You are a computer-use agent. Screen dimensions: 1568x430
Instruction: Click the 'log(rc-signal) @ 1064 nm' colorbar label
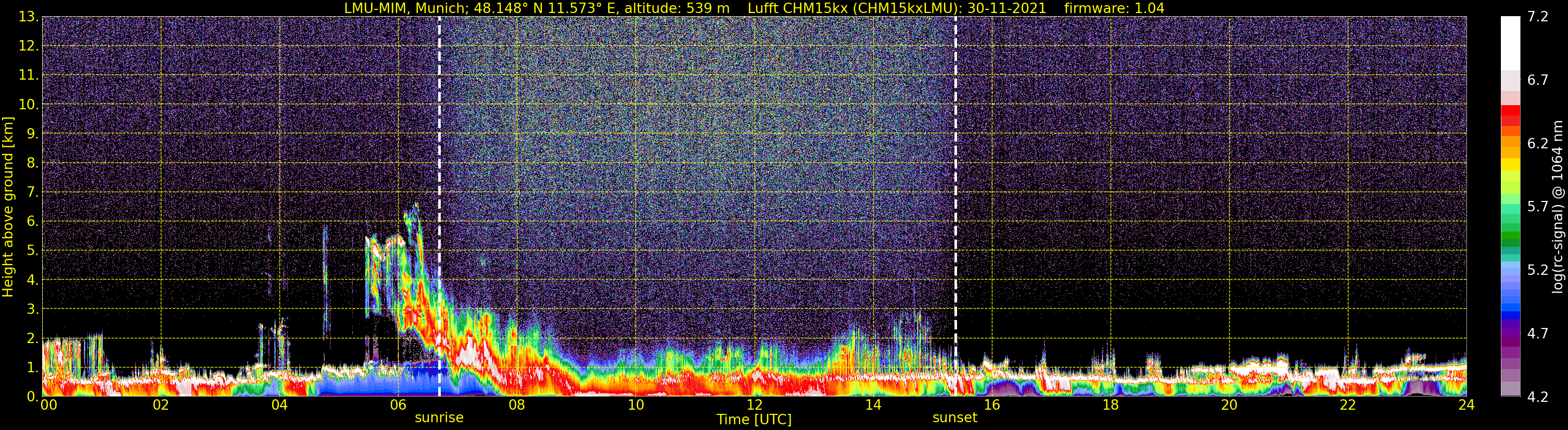click(1558, 207)
